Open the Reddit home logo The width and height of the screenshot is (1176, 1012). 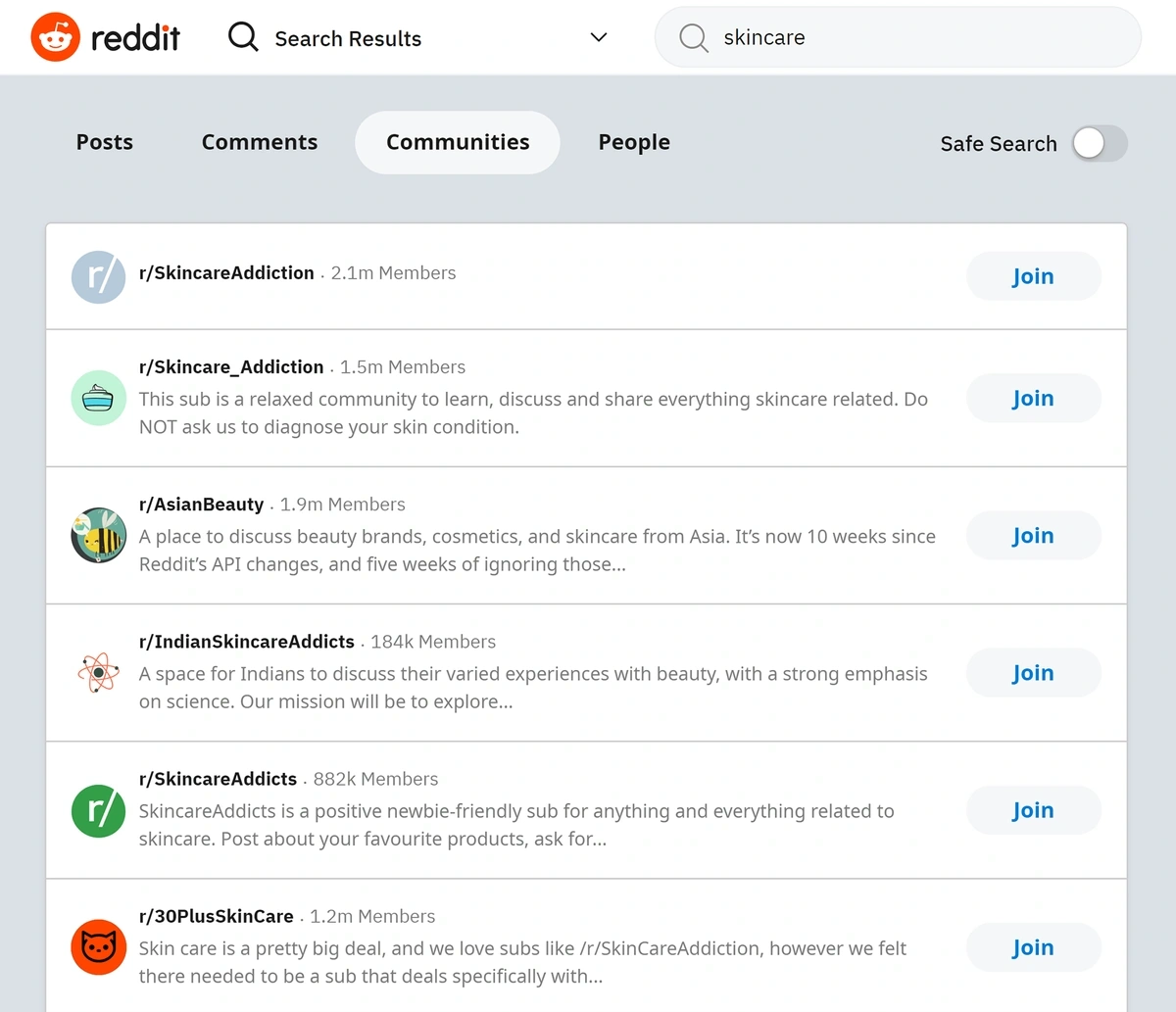pos(106,37)
